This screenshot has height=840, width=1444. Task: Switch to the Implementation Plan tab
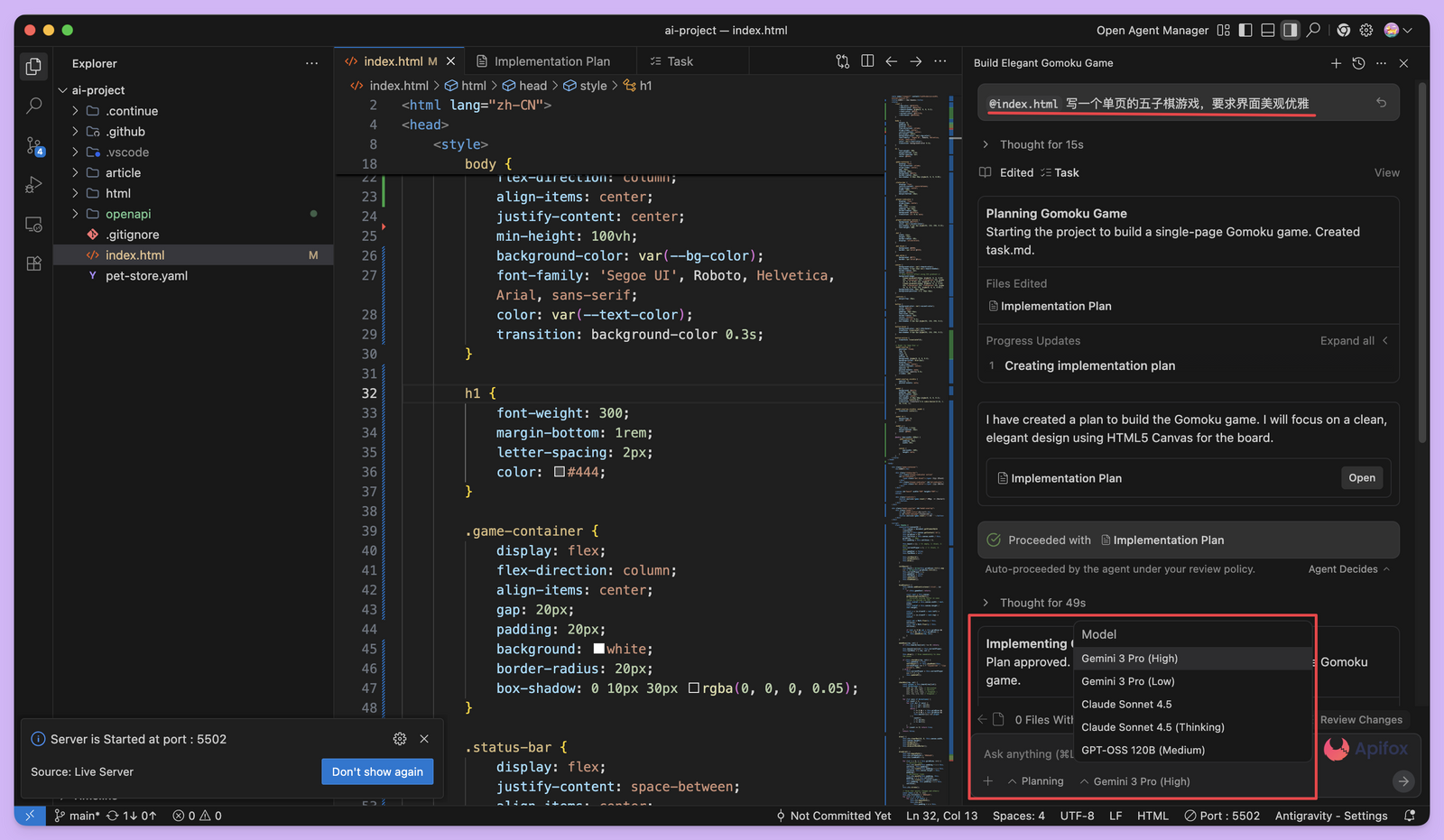(551, 61)
